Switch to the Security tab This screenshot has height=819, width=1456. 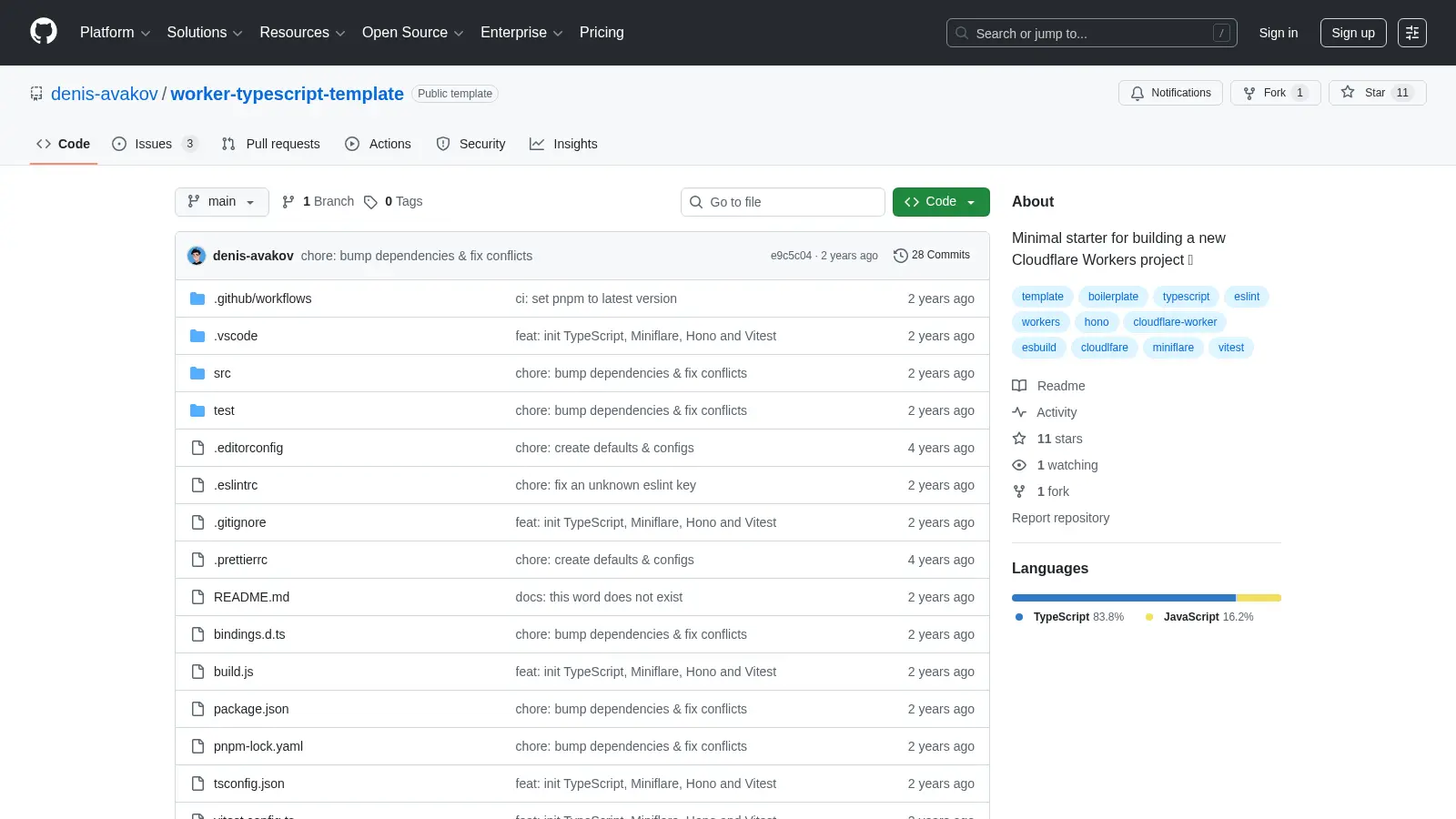(471, 144)
